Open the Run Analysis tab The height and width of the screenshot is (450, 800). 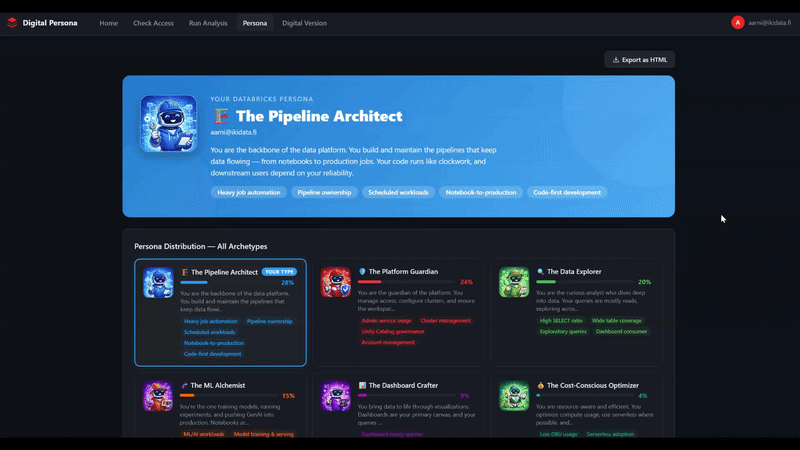(x=208, y=23)
